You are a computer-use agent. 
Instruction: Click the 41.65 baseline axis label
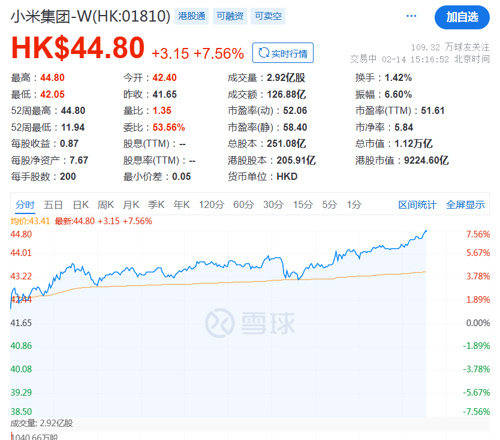pos(21,323)
